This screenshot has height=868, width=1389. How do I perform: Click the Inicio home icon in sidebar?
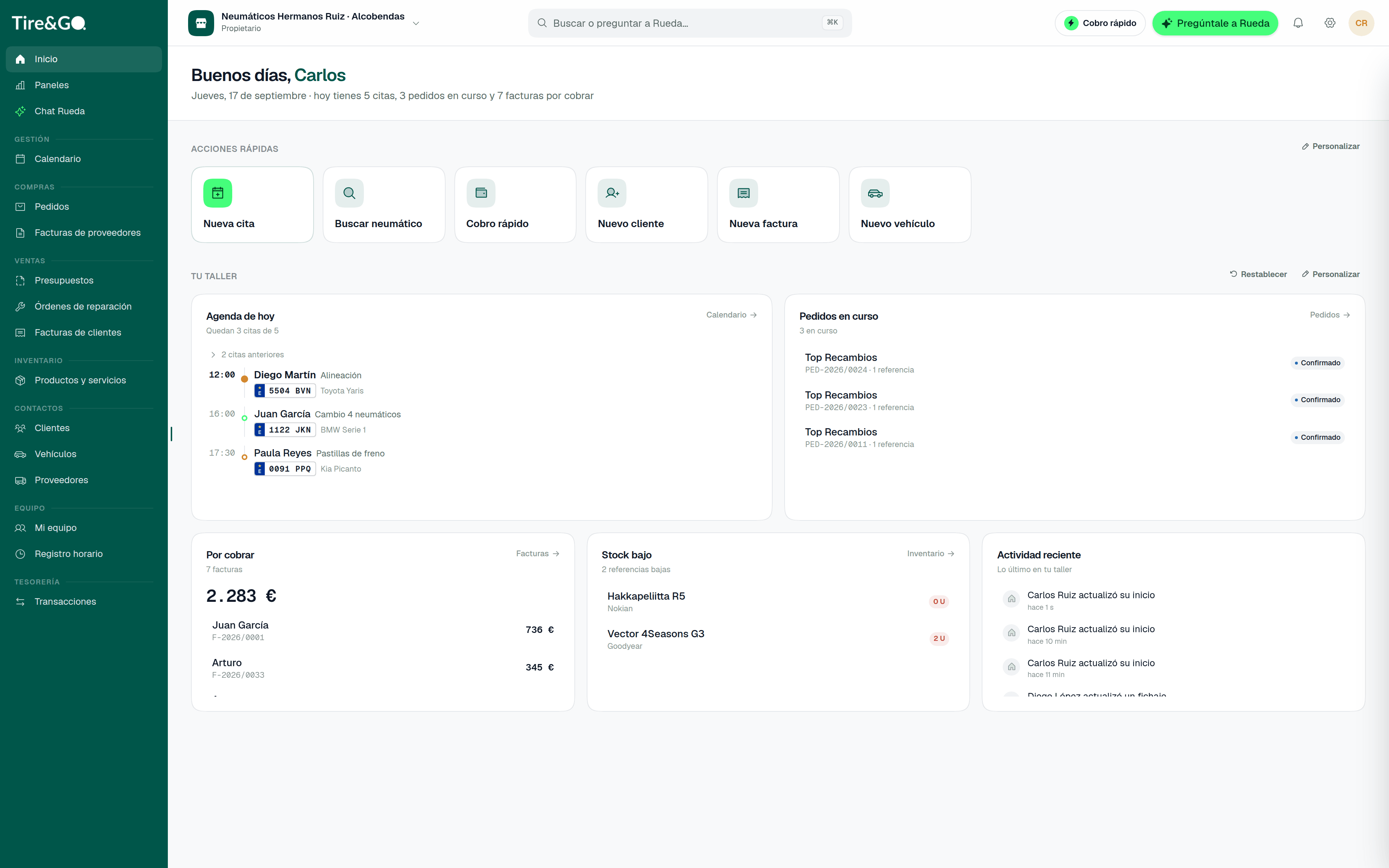pyautogui.click(x=21, y=59)
